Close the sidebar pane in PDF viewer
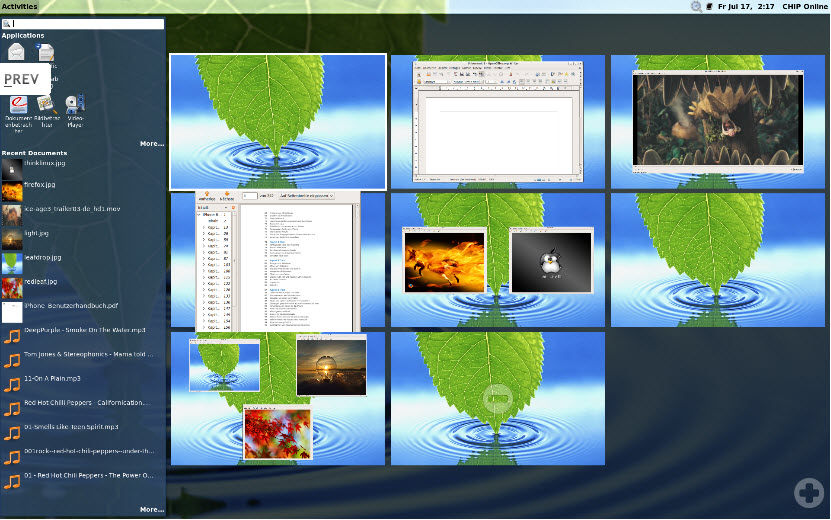This screenshot has width=831, height=520. (233, 208)
